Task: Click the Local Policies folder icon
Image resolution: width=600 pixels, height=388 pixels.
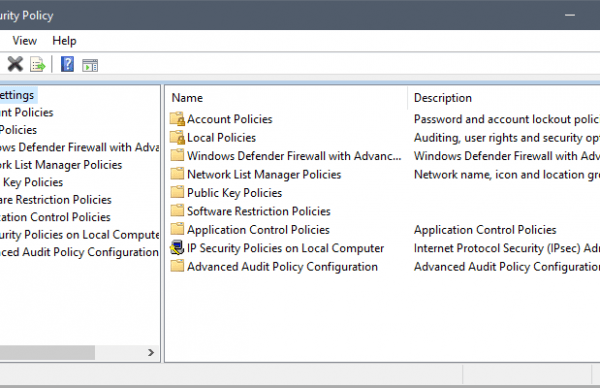Action: click(177, 137)
